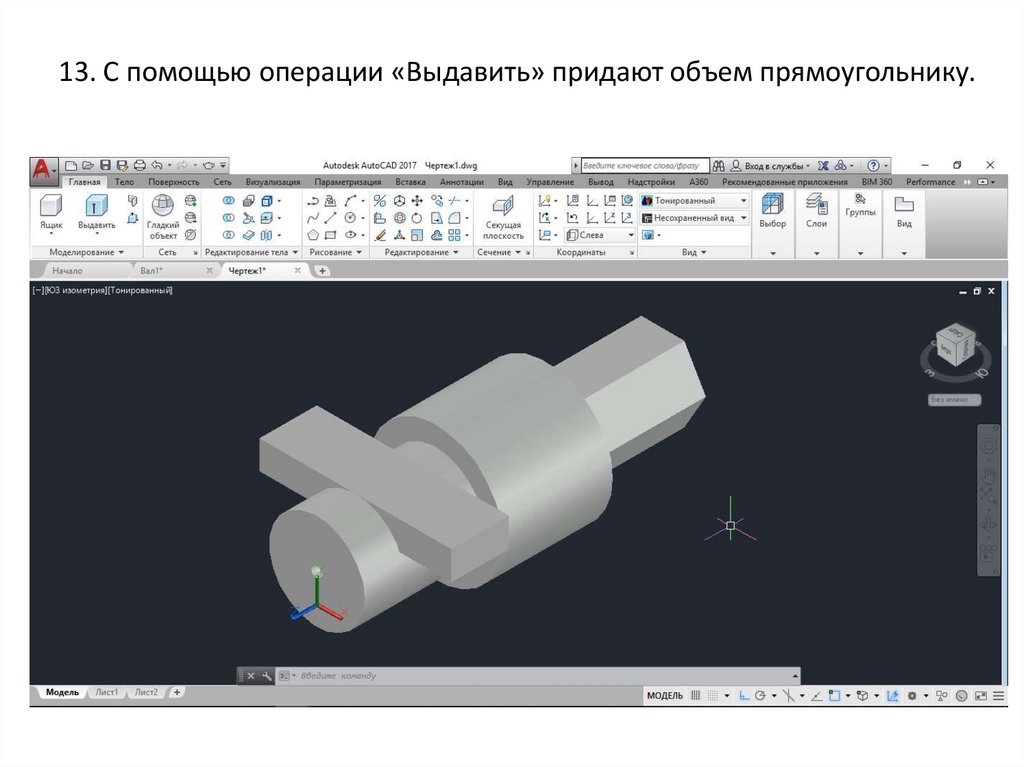Open the workspace switching gear icon
This screenshot has width=1024, height=767.
pyautogui.click(x=912, y=696)
